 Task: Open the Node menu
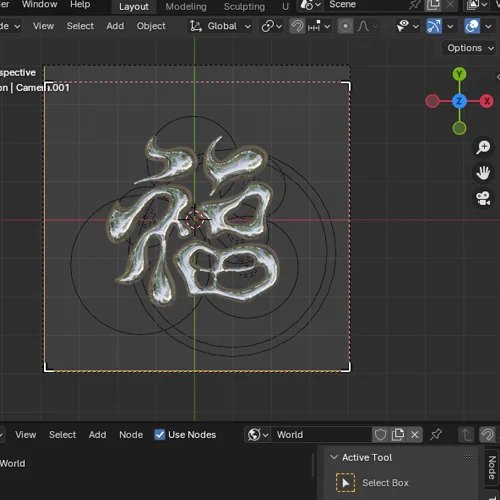[x=131, y=435]
